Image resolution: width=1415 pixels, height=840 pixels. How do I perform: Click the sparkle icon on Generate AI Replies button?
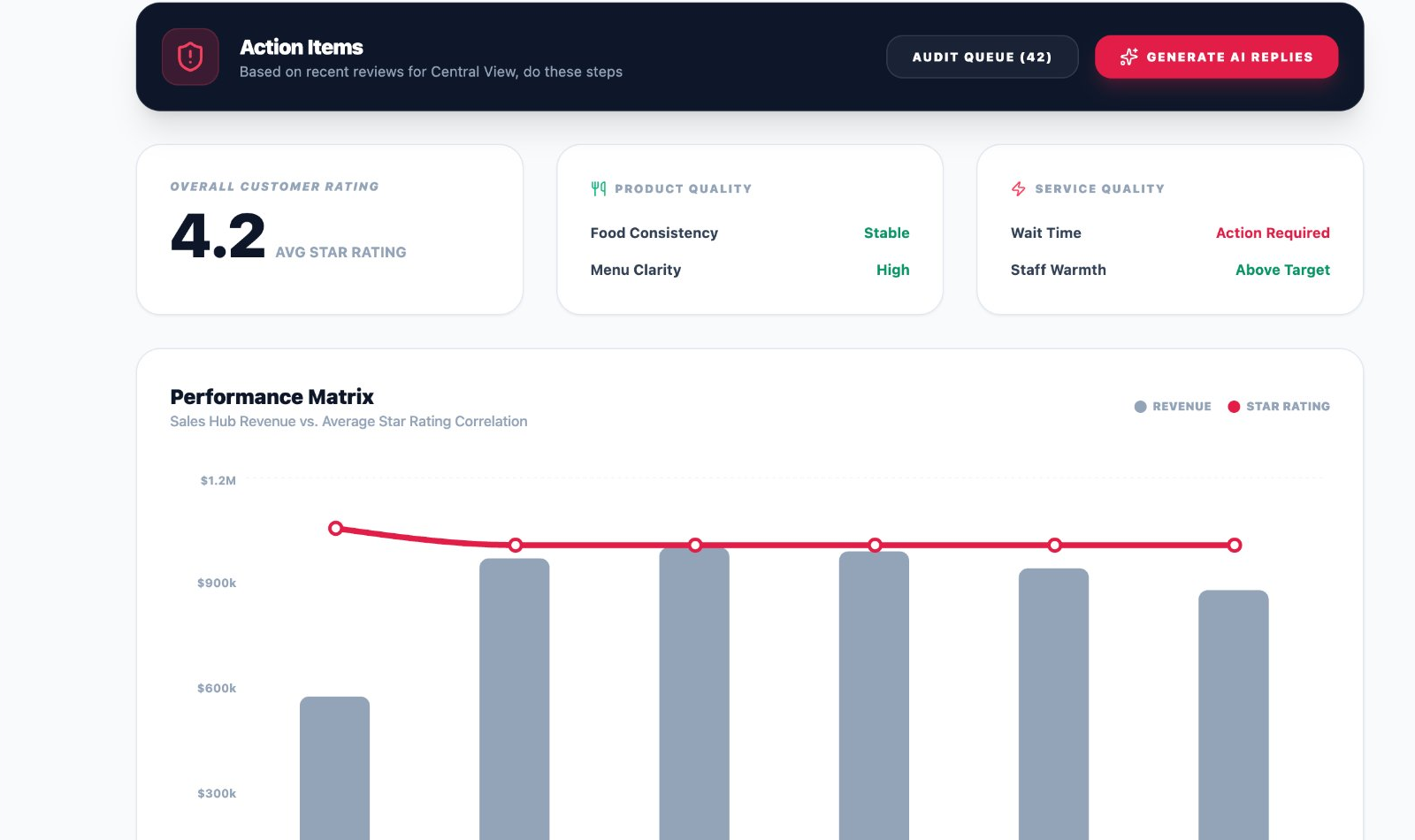(x=1128, y=57)
